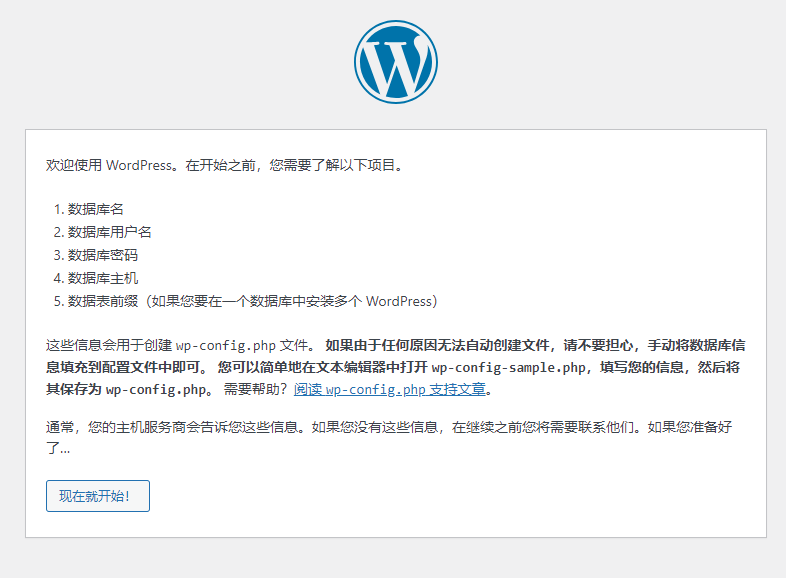Click list item 数据库密码
This screenshot has width=786, height=578.
coord(102,255)
